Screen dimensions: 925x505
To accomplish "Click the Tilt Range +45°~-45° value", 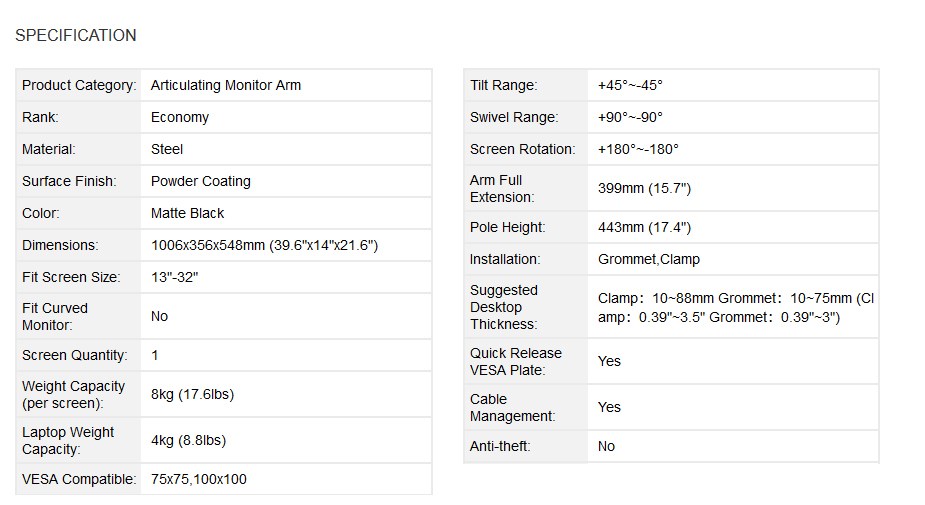I will [630, 85].
